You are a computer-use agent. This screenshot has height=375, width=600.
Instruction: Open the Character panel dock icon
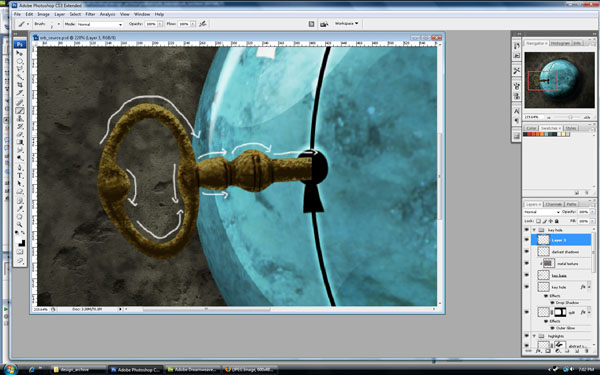517,111
